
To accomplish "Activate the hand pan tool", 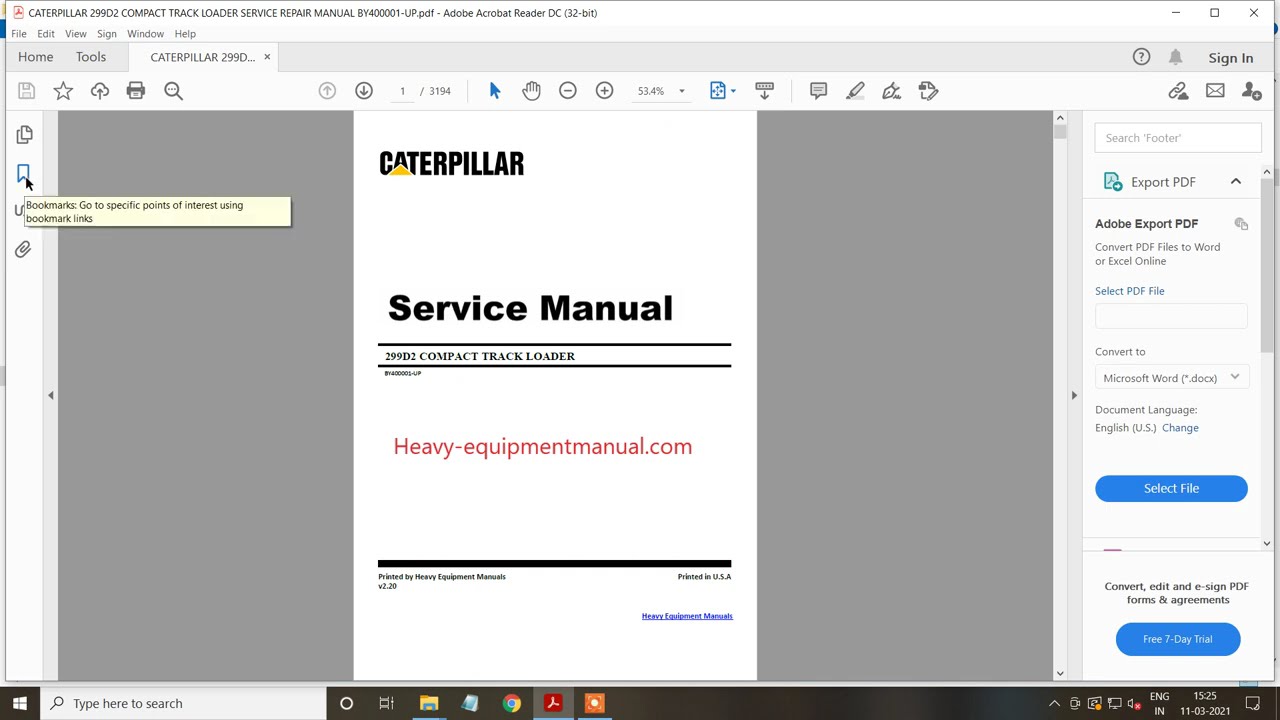I will 531,91.
